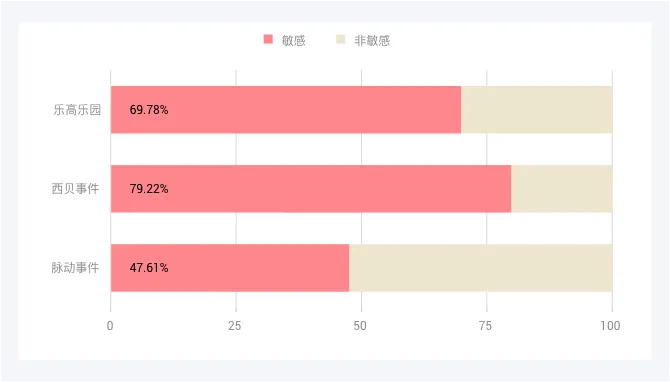Screen dimensions: 670x382
Task: Click the 100 axis tick label
Action: click(x=610, y=326)
